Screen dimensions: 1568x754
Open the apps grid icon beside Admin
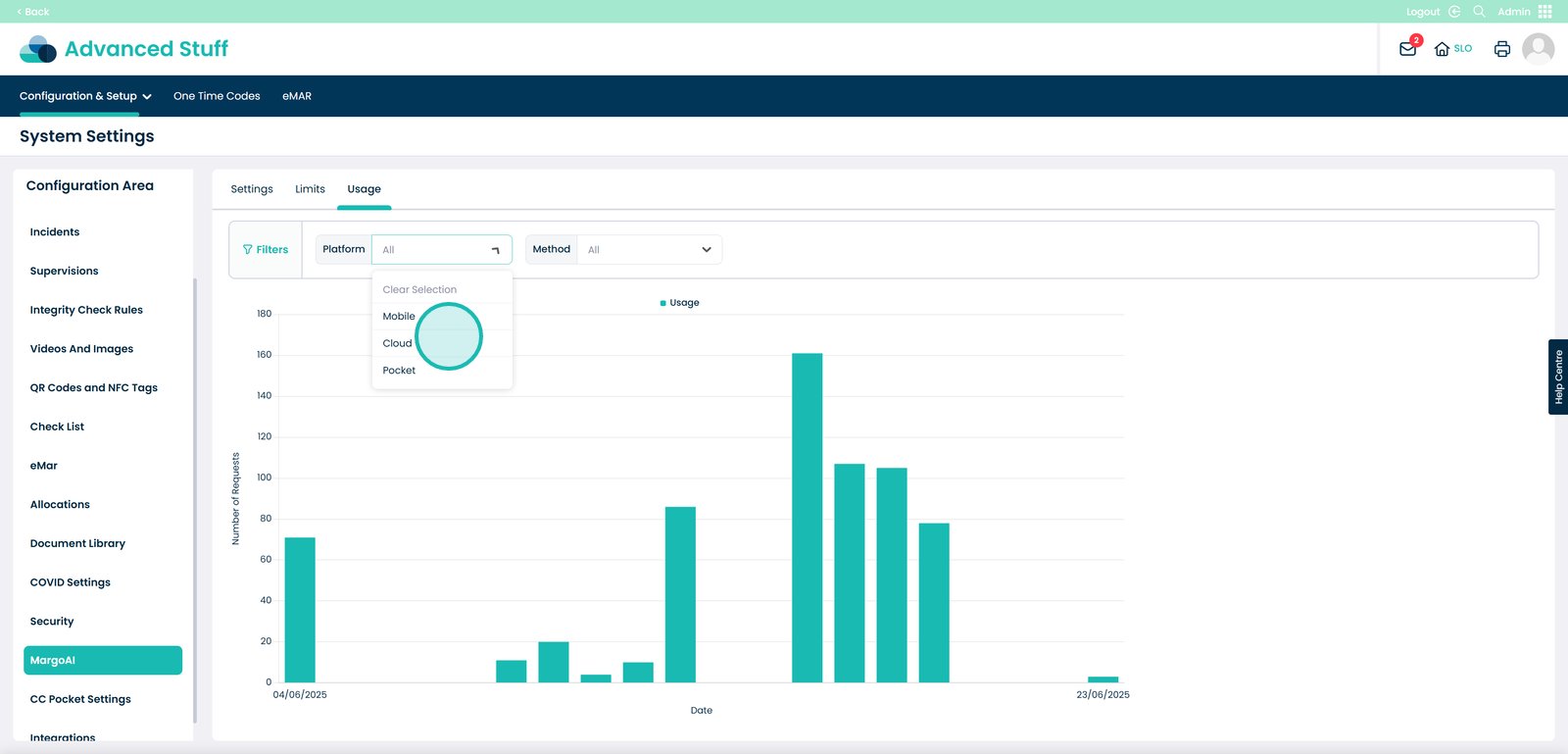1545,12
